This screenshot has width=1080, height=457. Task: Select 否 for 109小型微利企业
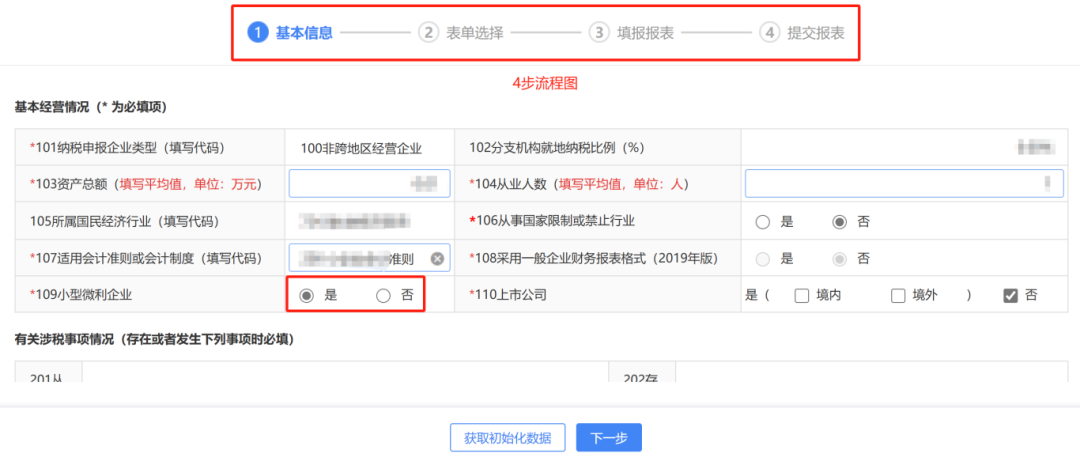click(x=383, y=295)
